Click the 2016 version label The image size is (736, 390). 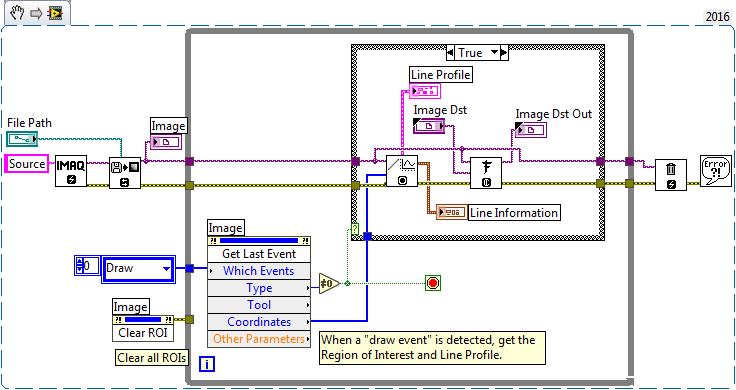(717, 16)
